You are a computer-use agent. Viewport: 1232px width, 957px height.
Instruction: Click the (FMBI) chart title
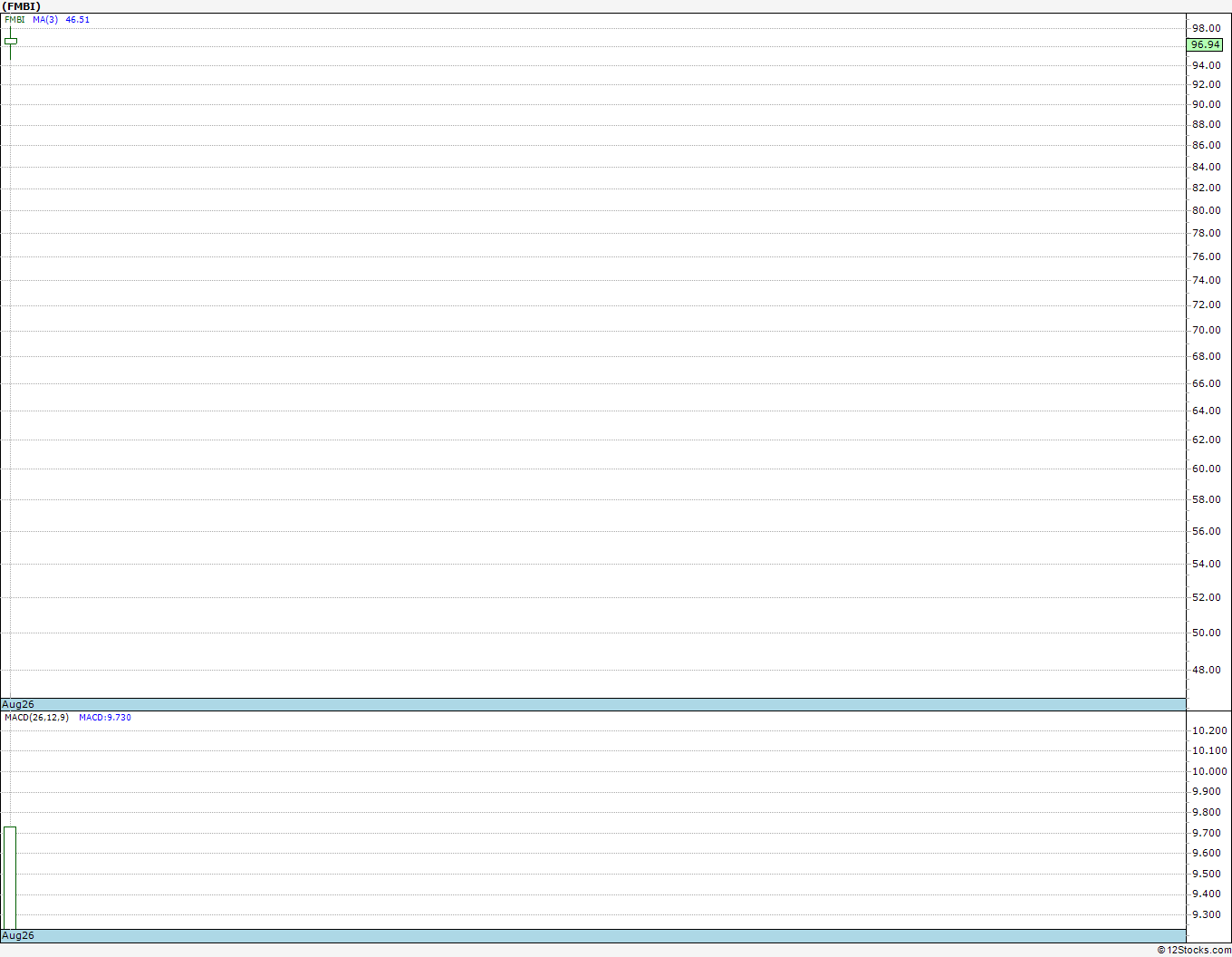(x=21, y=6)
